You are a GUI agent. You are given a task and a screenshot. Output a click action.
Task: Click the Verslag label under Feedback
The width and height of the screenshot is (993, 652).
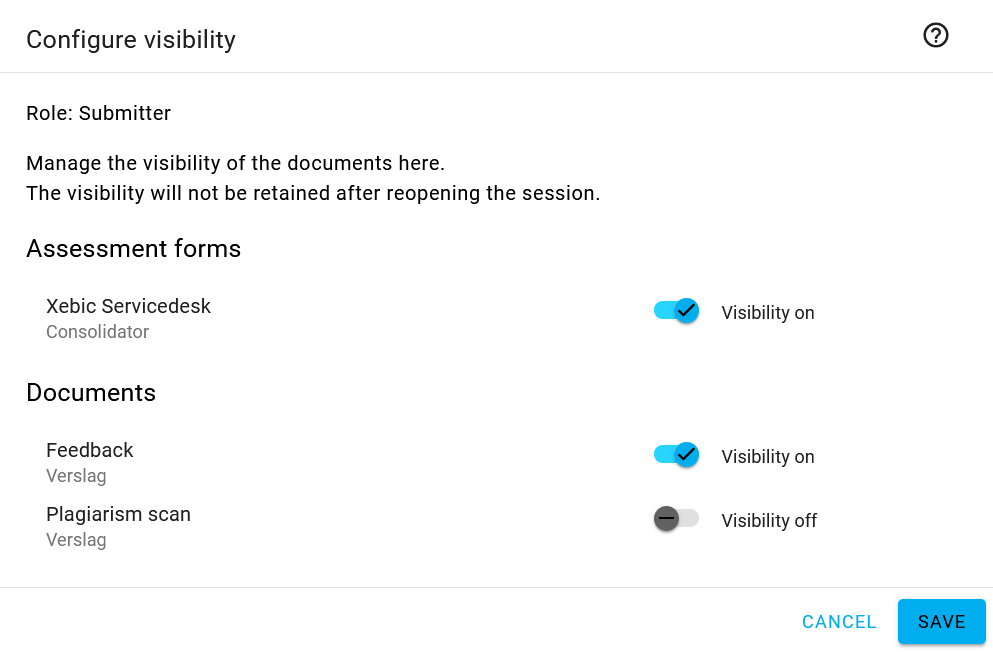76,476
